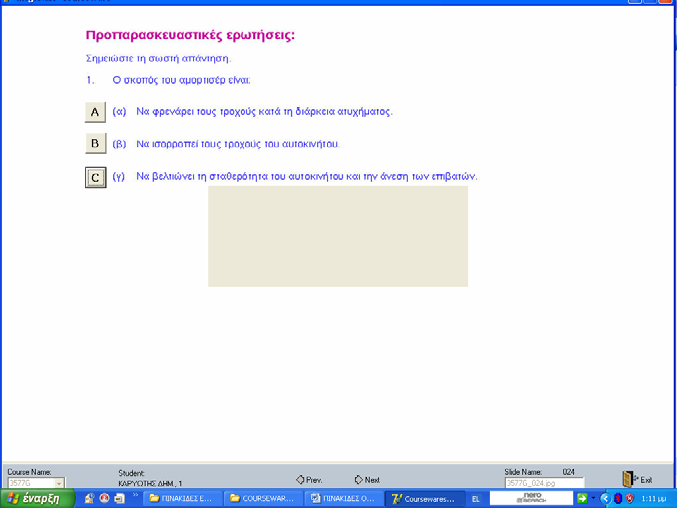Expand hidden tray icons arrow

pyautogui.click(x=605, y=499)
